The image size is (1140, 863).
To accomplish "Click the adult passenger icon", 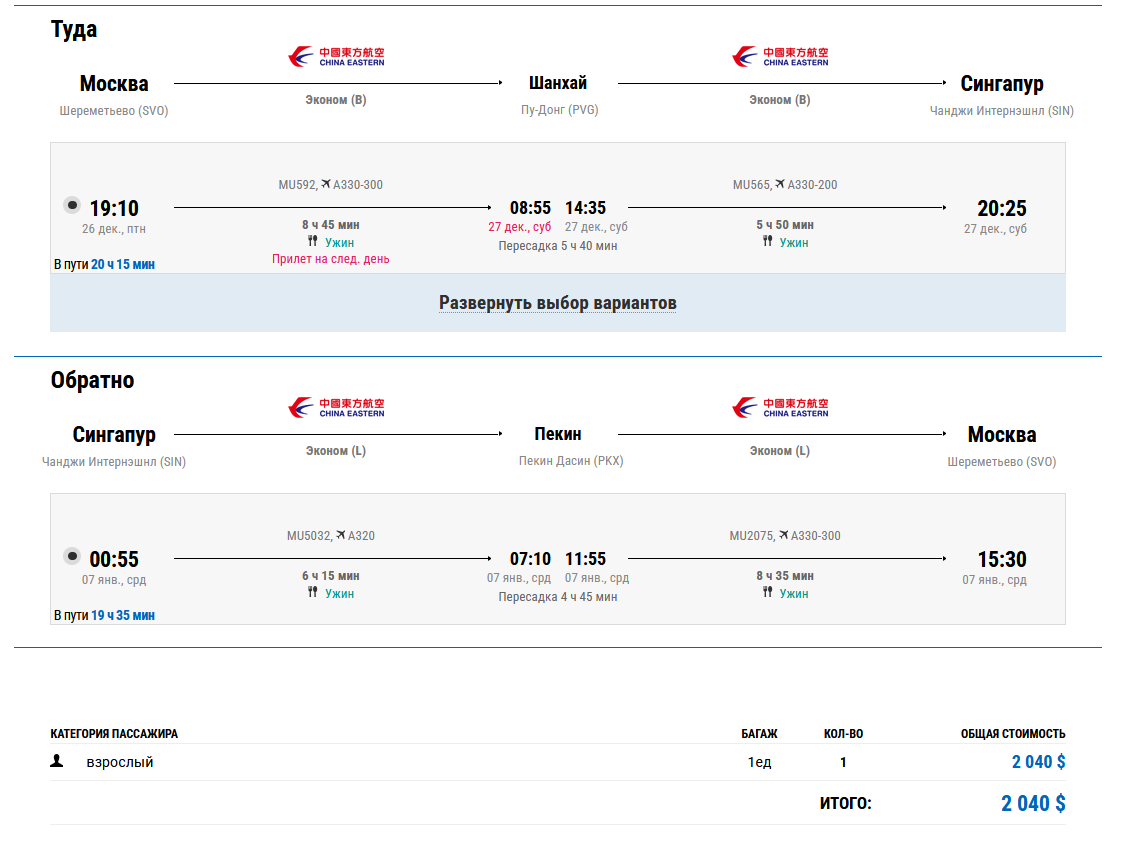I will [x=57, y=761].
